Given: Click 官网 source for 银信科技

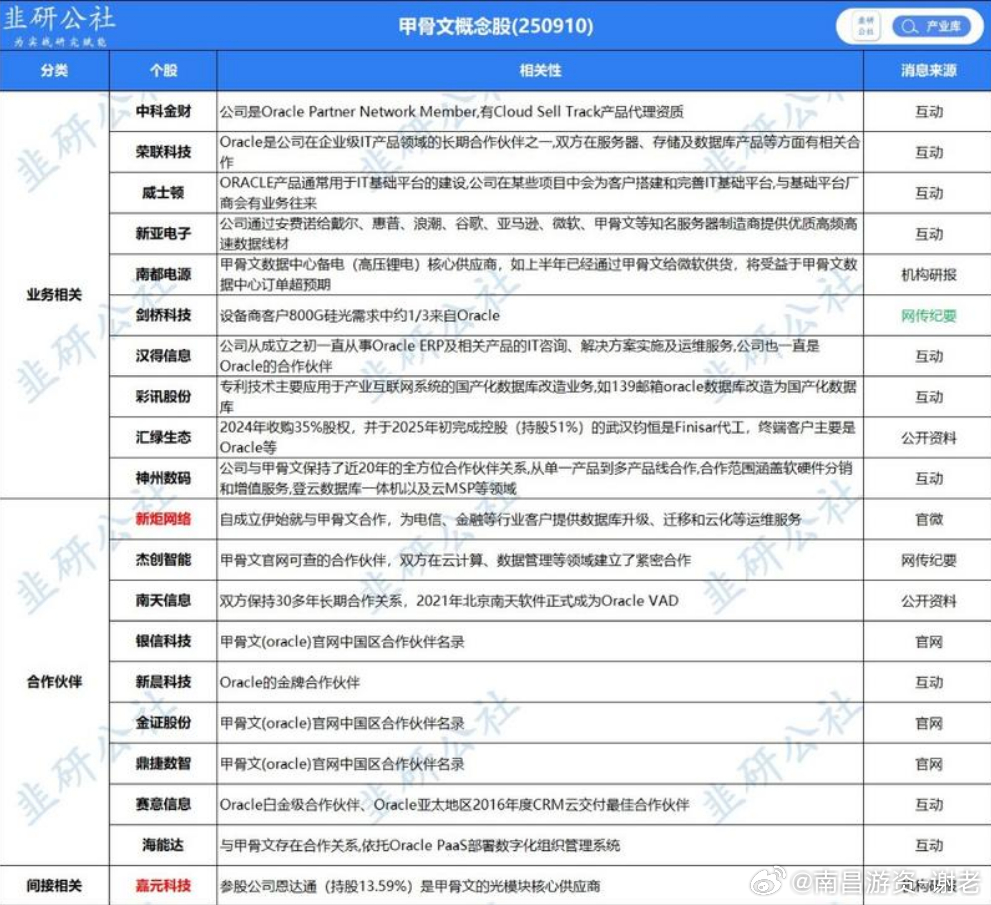Looking at the screenshot, I should [x=928, y=641].
